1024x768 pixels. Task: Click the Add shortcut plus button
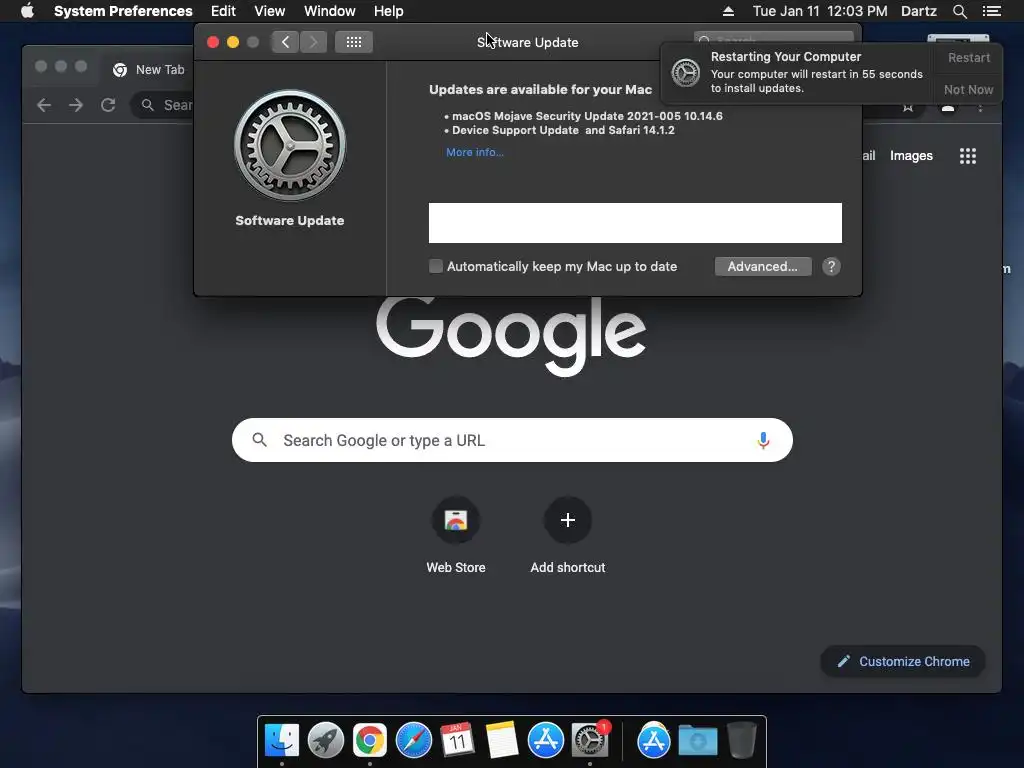coord(568,520)
